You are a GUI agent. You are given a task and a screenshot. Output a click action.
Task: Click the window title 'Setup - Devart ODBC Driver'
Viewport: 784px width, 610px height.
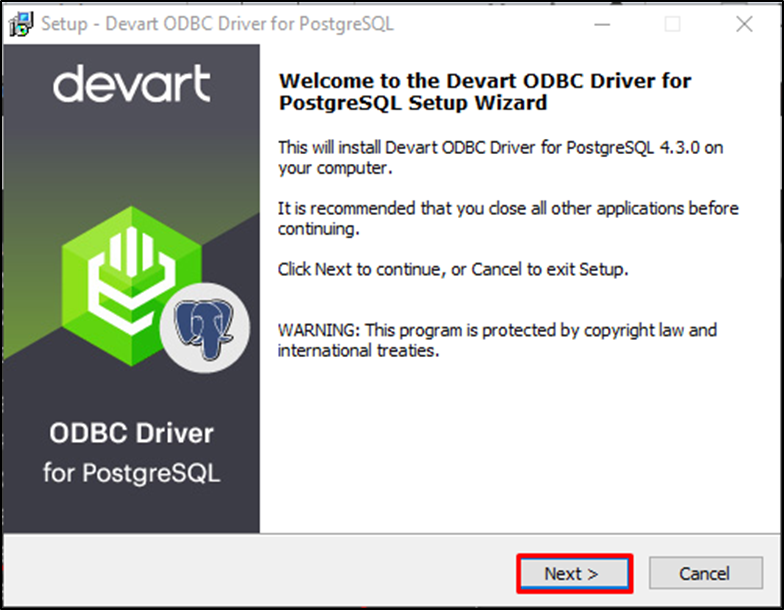coord(218,24)
